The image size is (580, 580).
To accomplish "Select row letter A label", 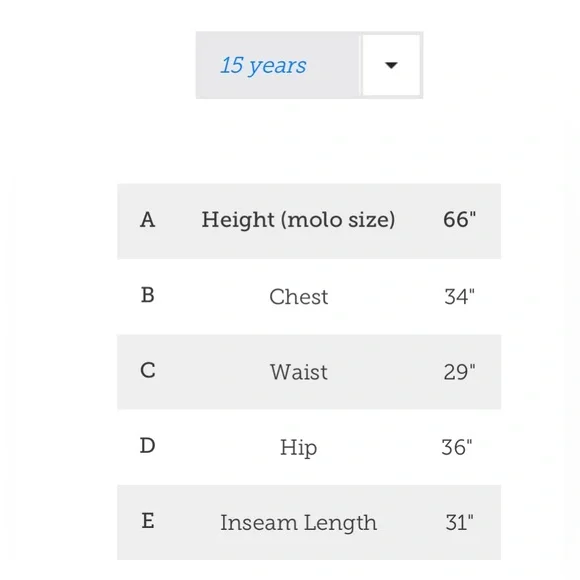I will coord(148,220).
